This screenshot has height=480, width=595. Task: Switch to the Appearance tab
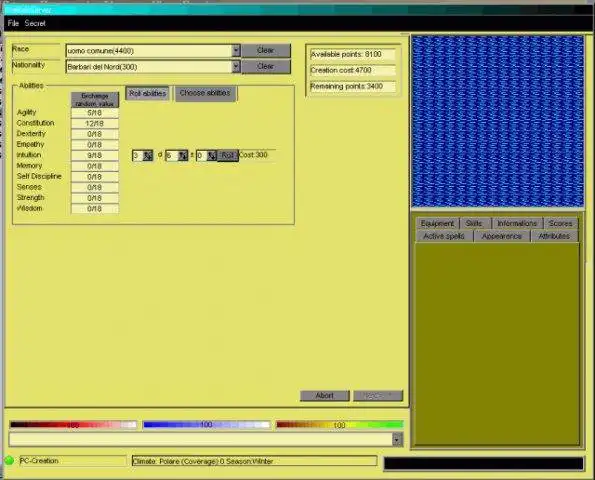click(x=502, y=236)
